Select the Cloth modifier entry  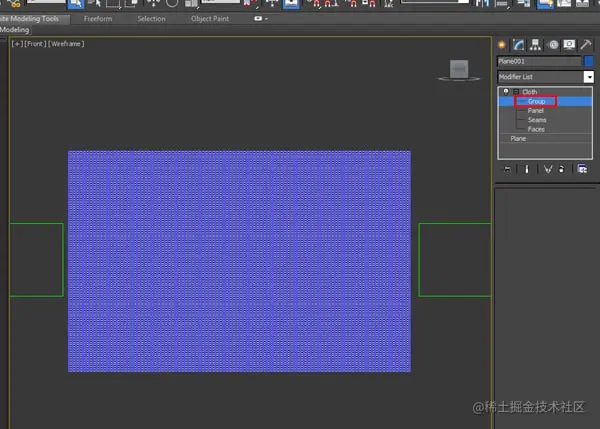coord(530,92)
